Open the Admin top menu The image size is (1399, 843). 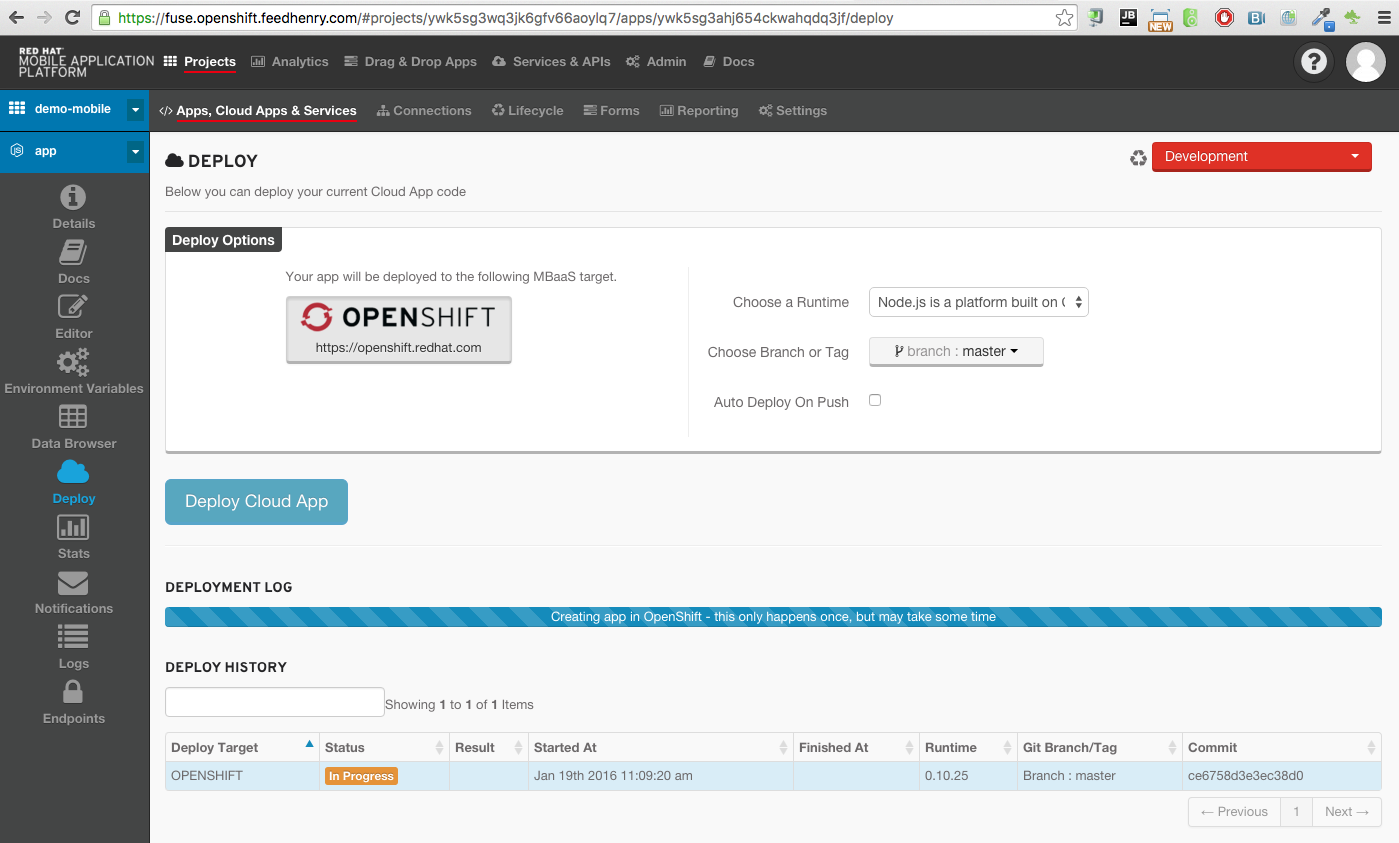coord(656,62)
